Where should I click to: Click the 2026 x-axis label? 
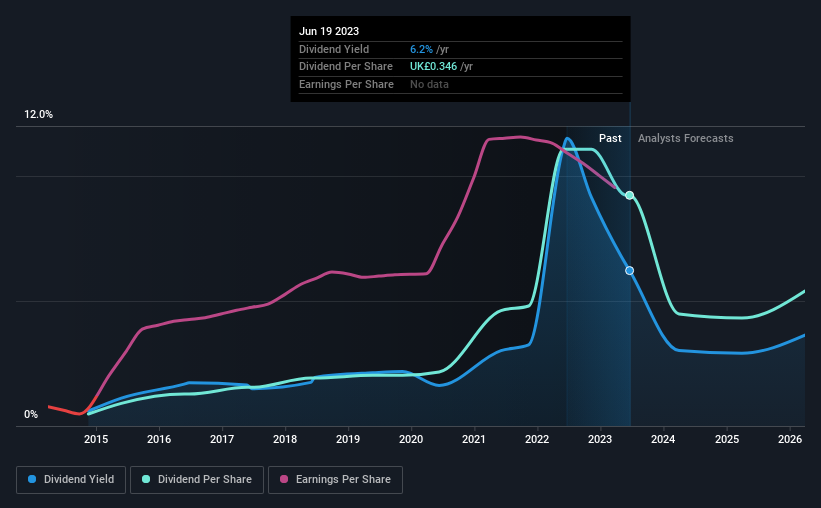[x=790, y=439]
